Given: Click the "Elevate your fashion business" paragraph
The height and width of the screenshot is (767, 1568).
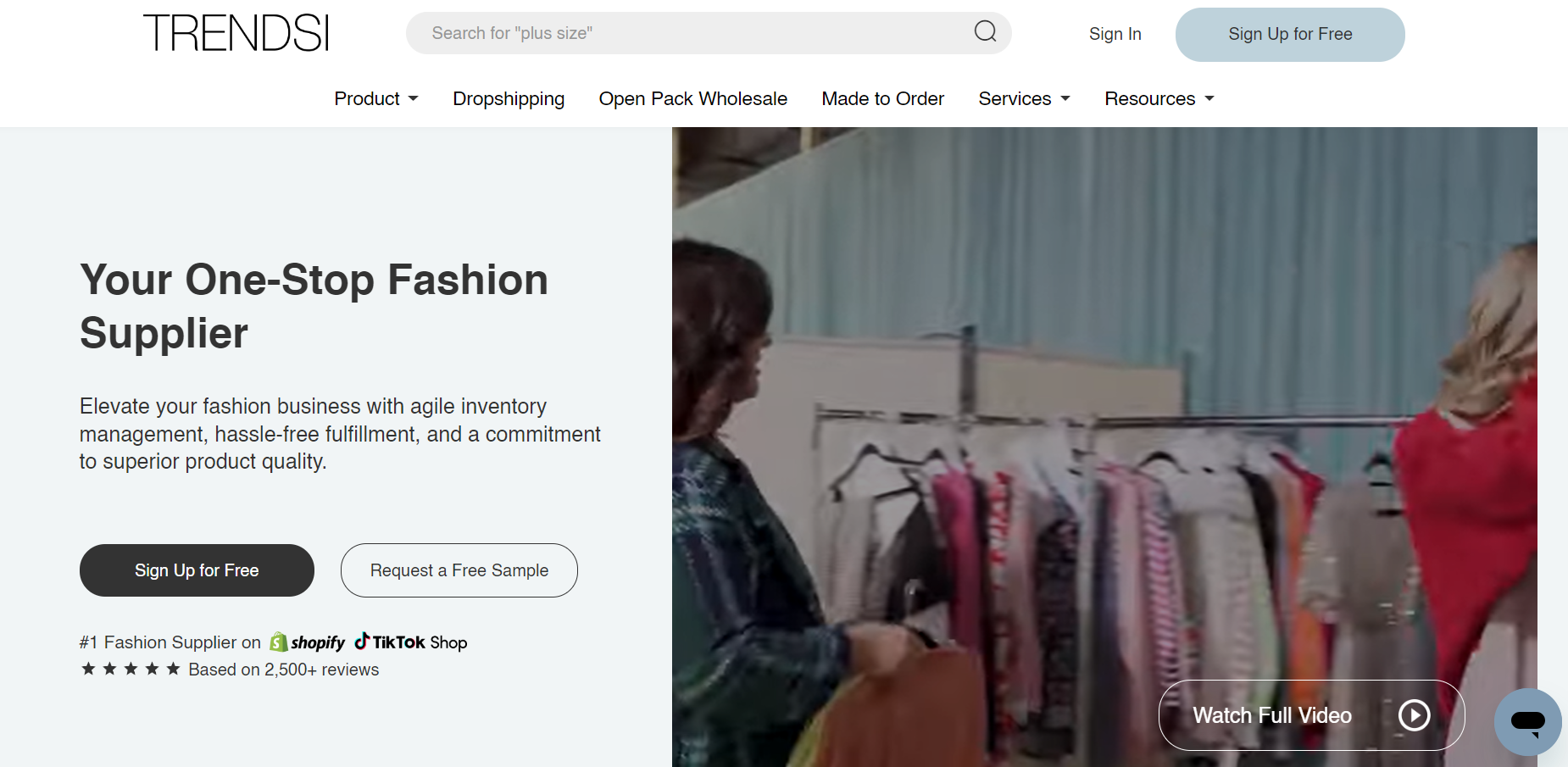Looking at the screenshot, I should click(340, 434).
